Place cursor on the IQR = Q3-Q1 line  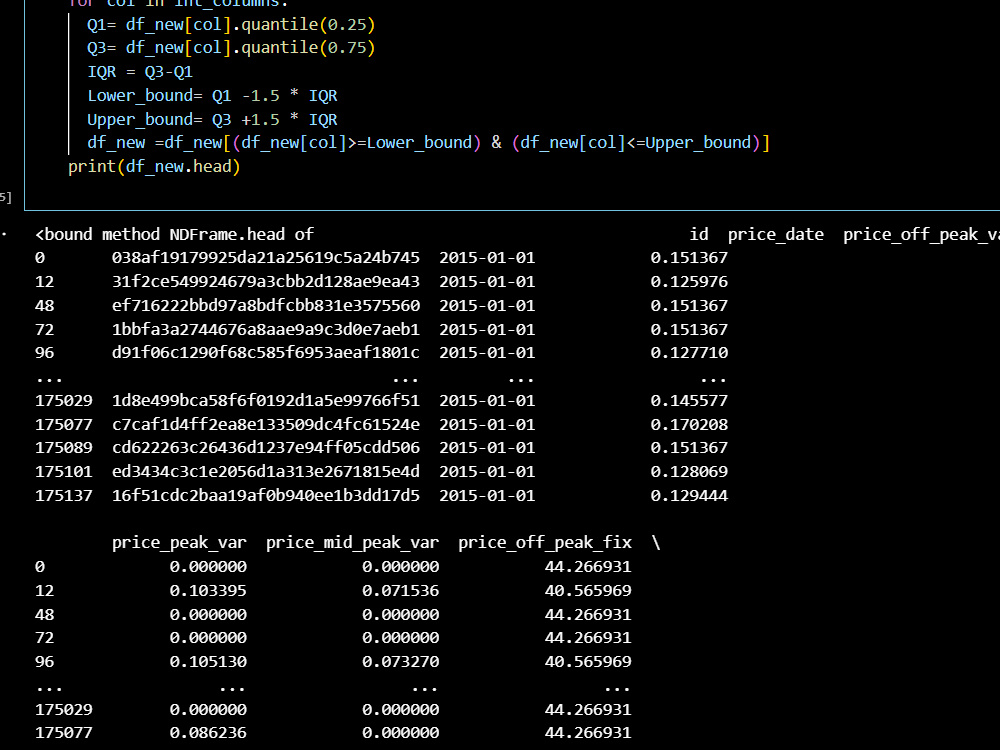tap(140, 72)
